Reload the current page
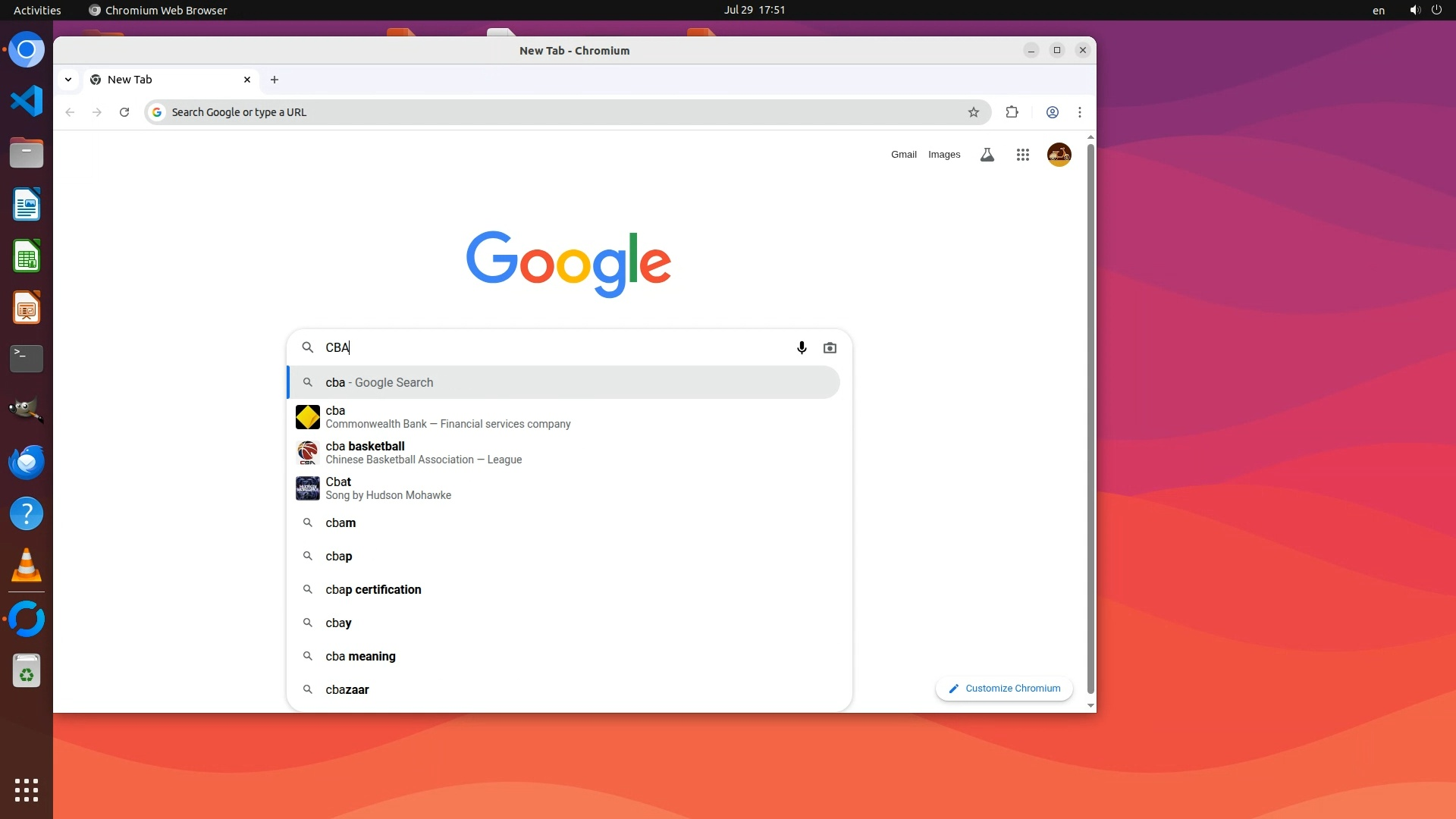 pos(124,112)
